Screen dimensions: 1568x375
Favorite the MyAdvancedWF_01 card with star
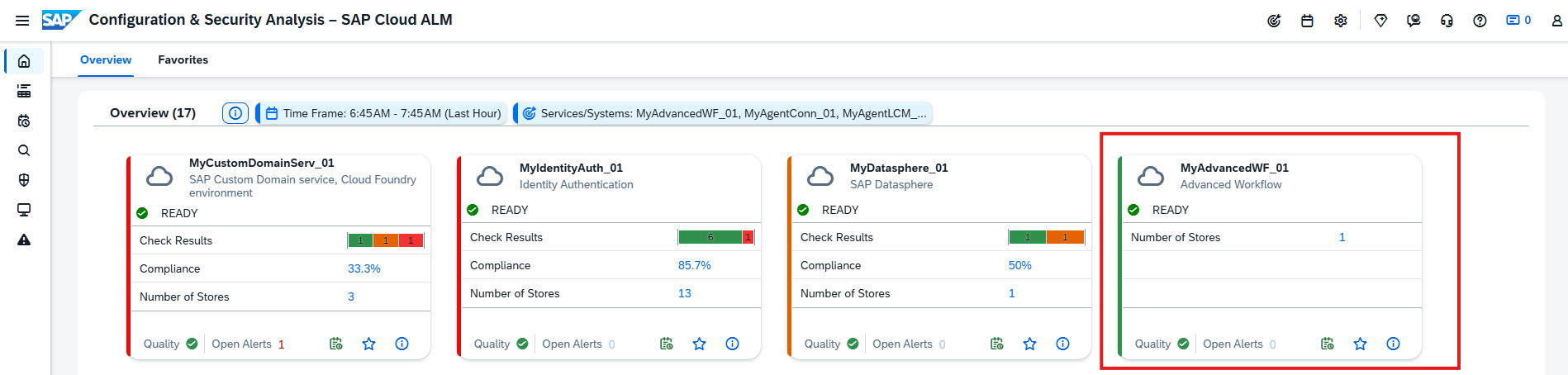click(x=1360, y=344)
